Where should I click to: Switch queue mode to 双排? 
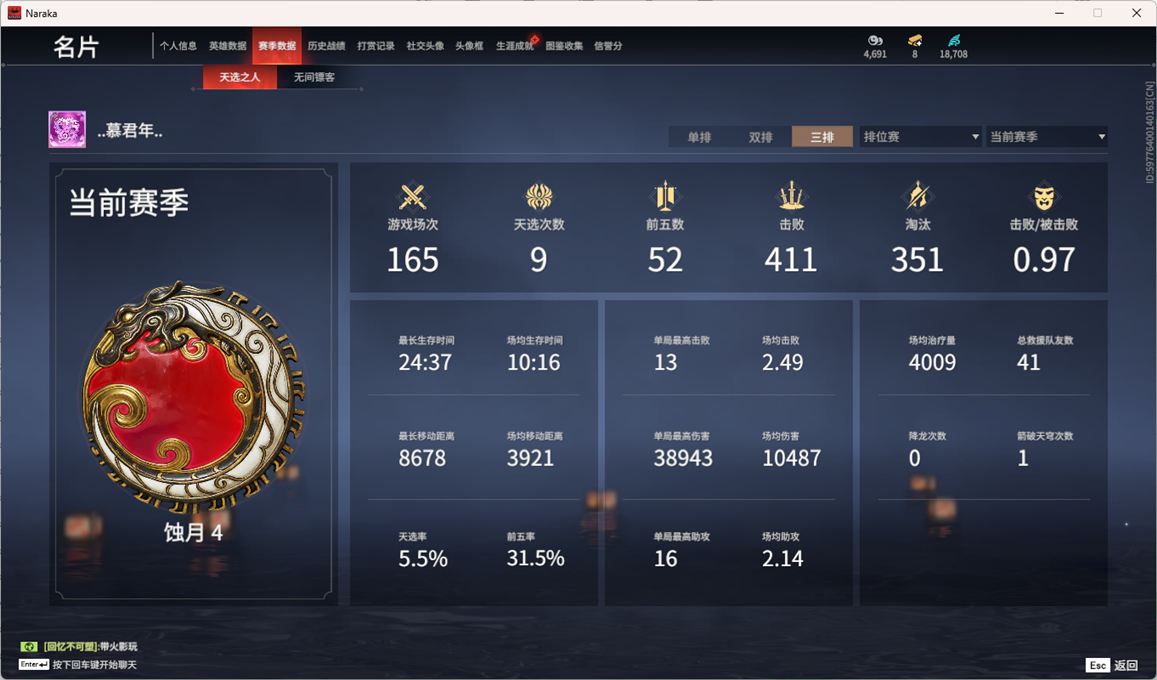760,136
